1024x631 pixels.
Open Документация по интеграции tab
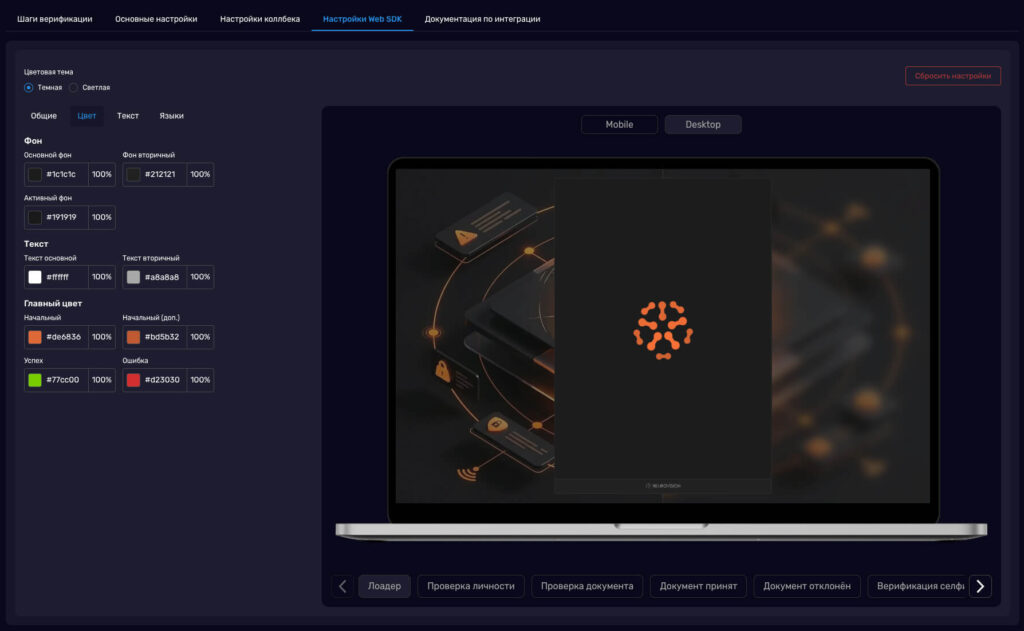[483, 19]
